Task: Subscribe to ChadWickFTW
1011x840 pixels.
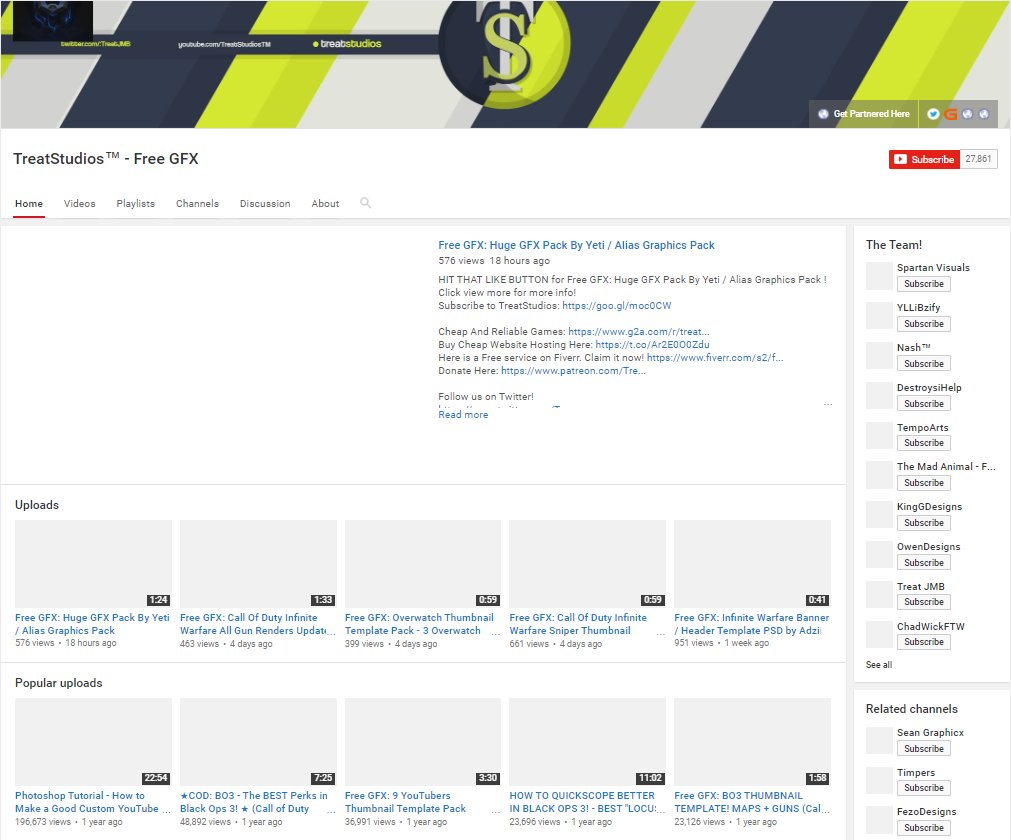Action: (923, 642)
